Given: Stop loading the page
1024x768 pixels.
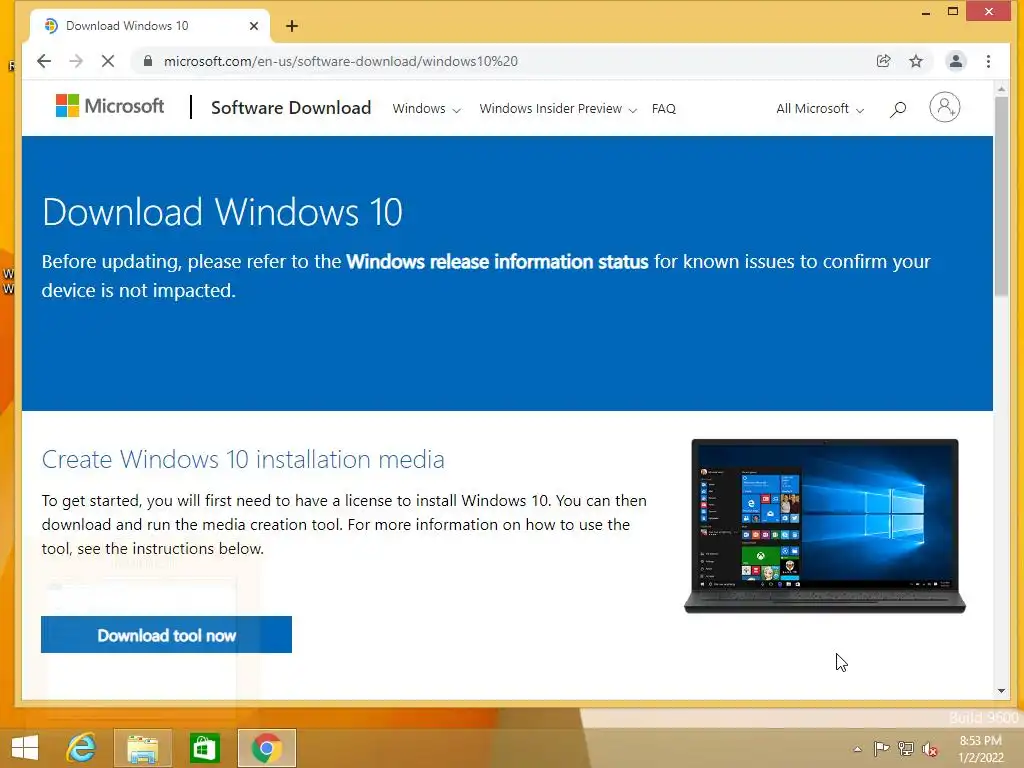Looking at the screenshot, I should click(108, 61).
